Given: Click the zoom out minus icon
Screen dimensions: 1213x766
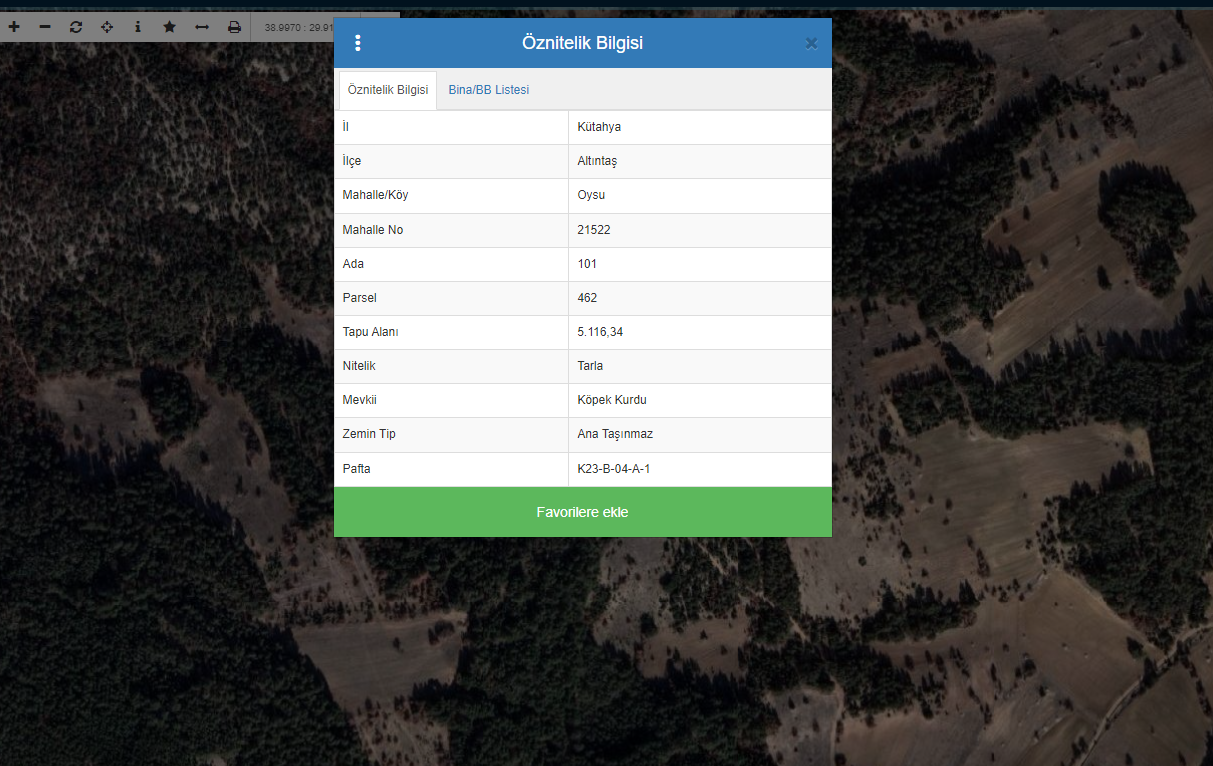Looking at the screenshot, I should [x=45, y=27].
